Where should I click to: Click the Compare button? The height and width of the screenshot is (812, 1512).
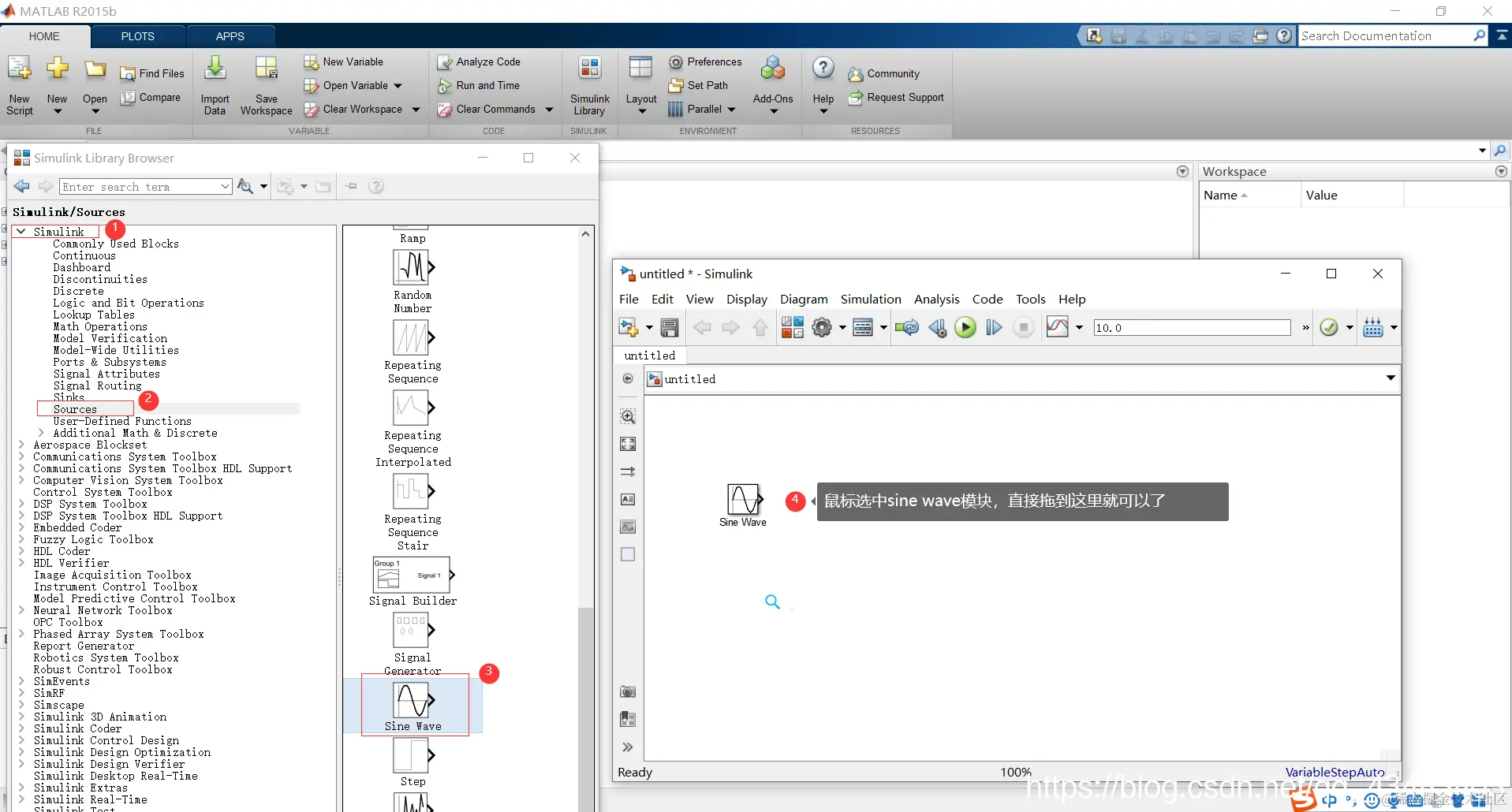tap(151, 98)
